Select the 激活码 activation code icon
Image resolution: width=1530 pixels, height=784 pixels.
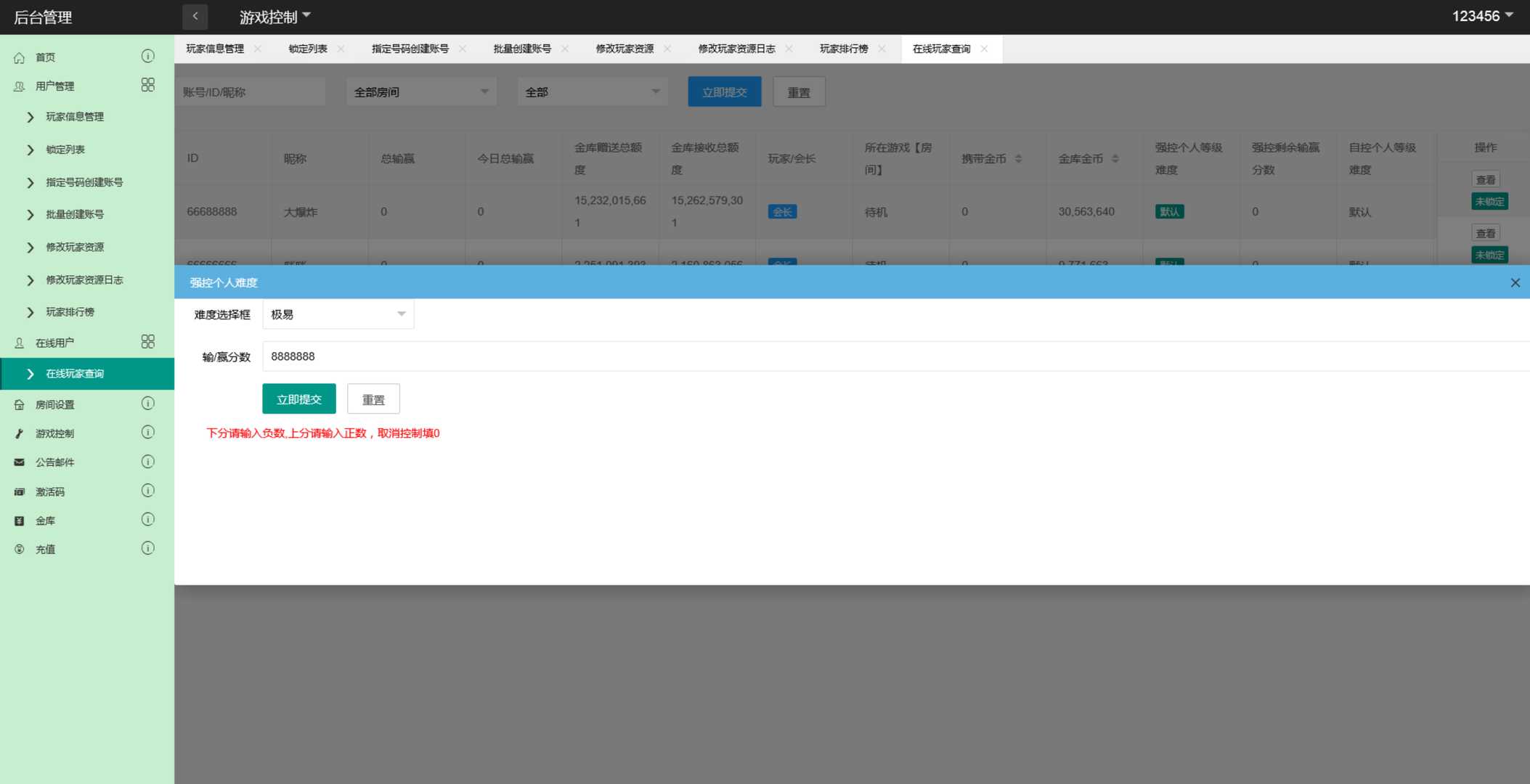click(x=19, y=491)
